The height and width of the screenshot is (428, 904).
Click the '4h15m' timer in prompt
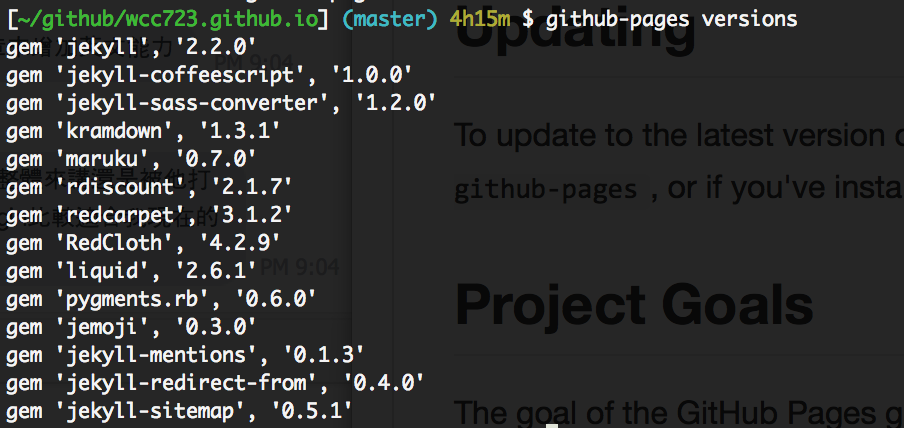[x=480, y=20]
